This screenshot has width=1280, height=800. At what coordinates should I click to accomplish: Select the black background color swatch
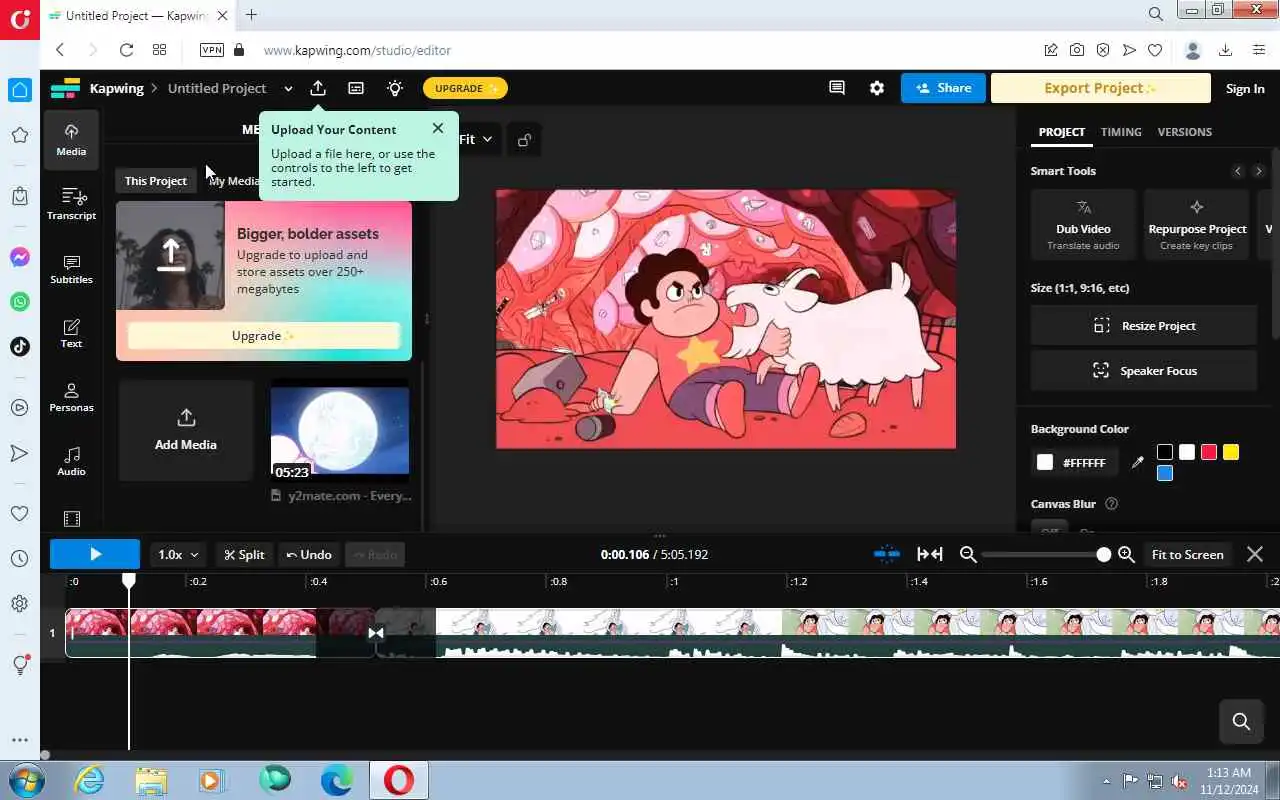pos(1165,452)
